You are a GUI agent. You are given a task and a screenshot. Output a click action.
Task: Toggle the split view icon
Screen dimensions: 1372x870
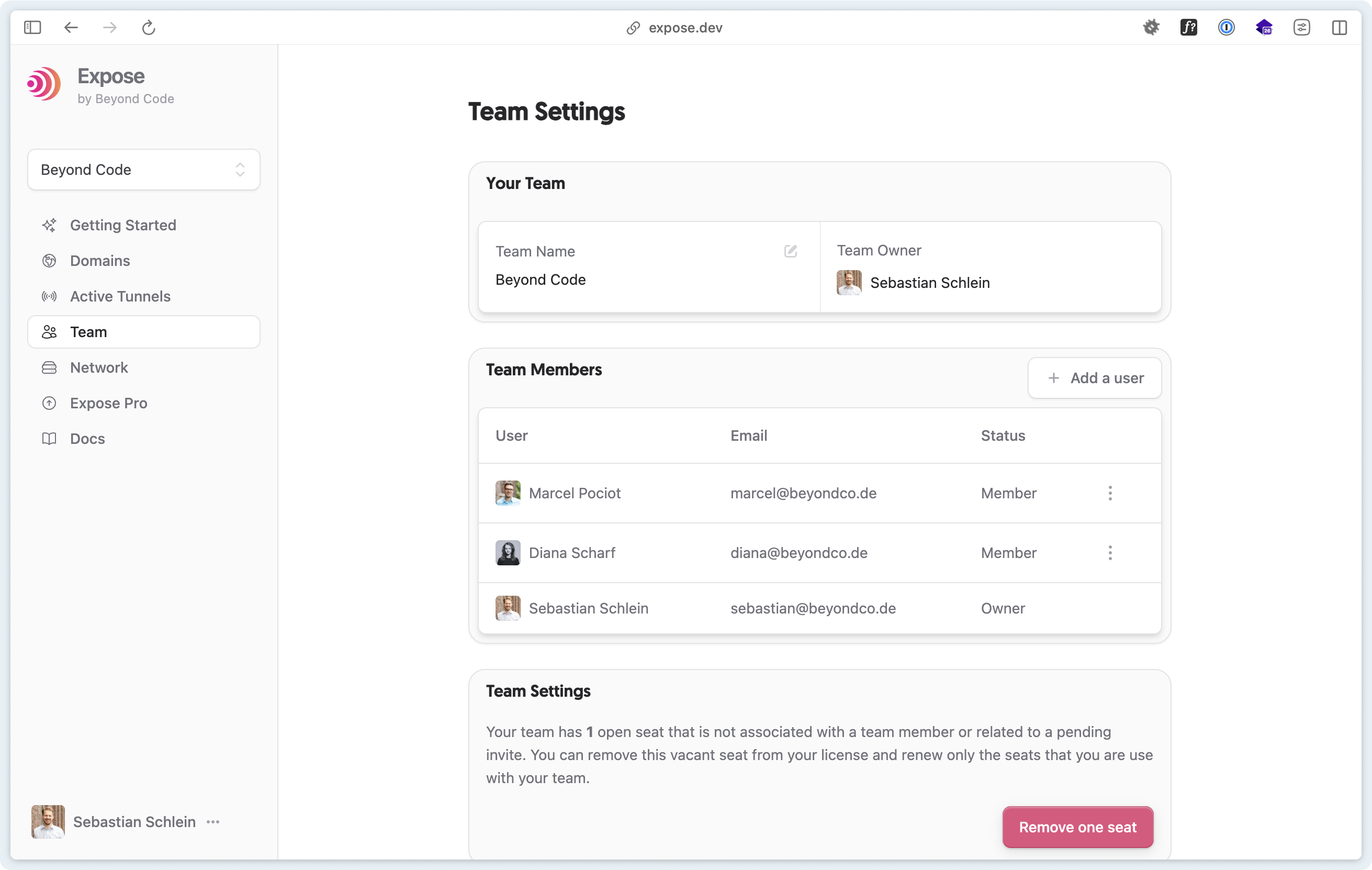click(1339, 27)
